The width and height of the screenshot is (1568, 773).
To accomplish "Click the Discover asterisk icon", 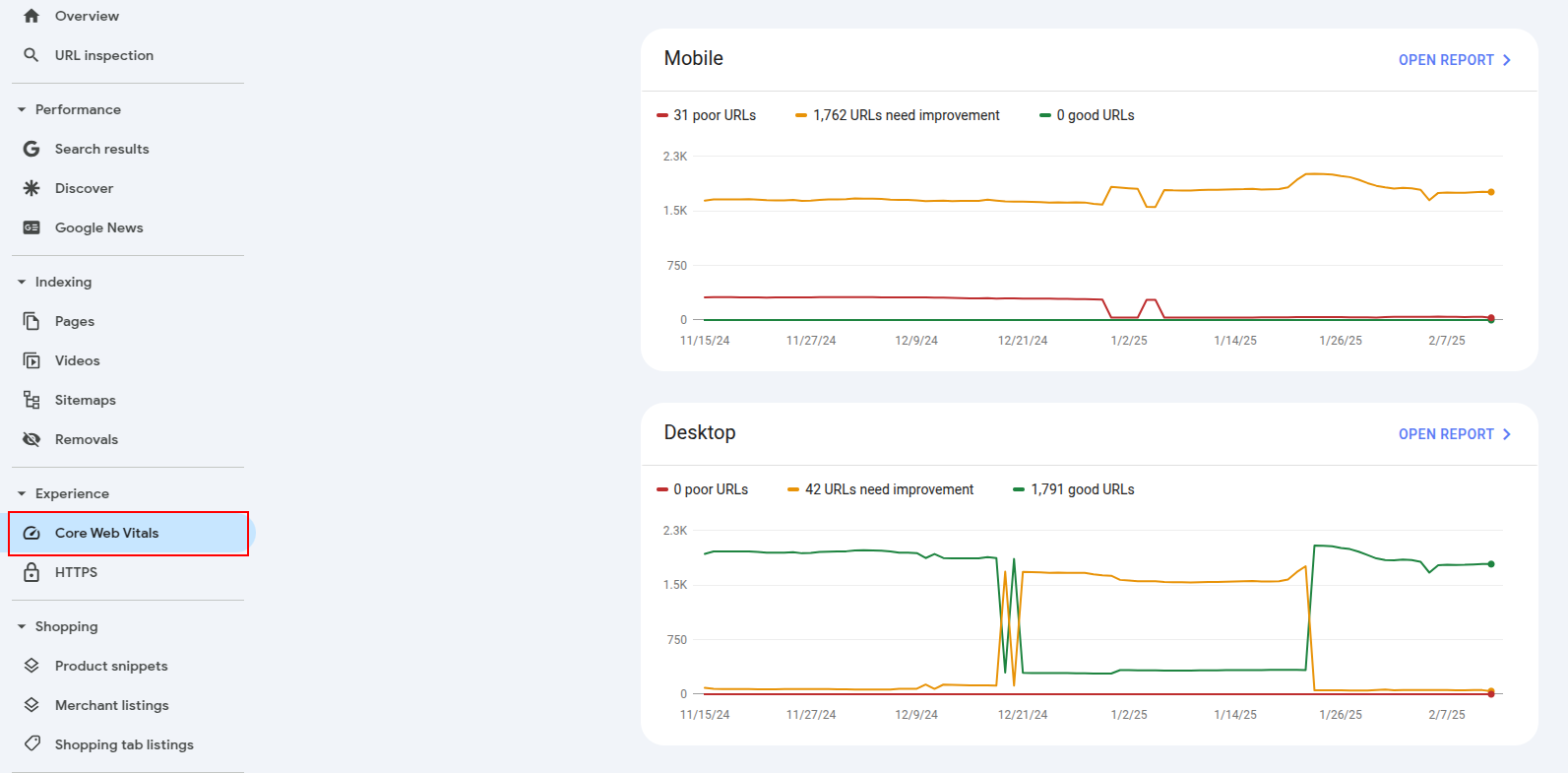I will 31,188.
